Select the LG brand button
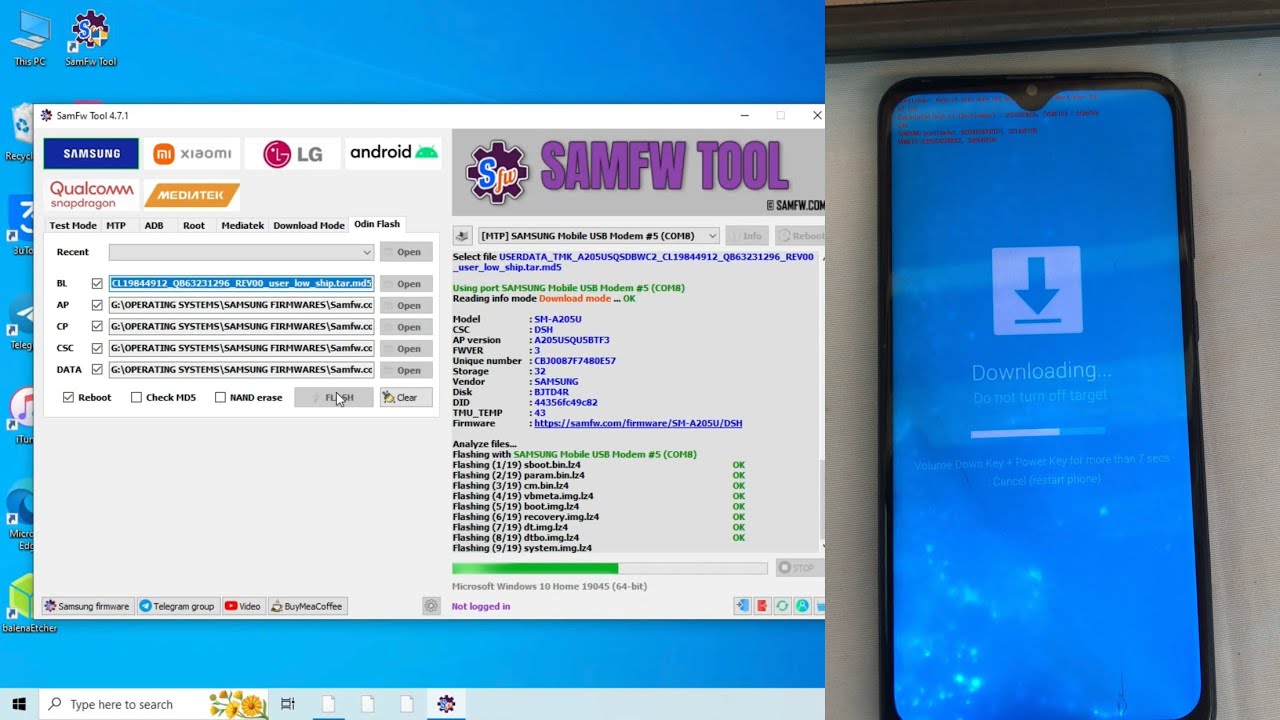 click(293, 153)
